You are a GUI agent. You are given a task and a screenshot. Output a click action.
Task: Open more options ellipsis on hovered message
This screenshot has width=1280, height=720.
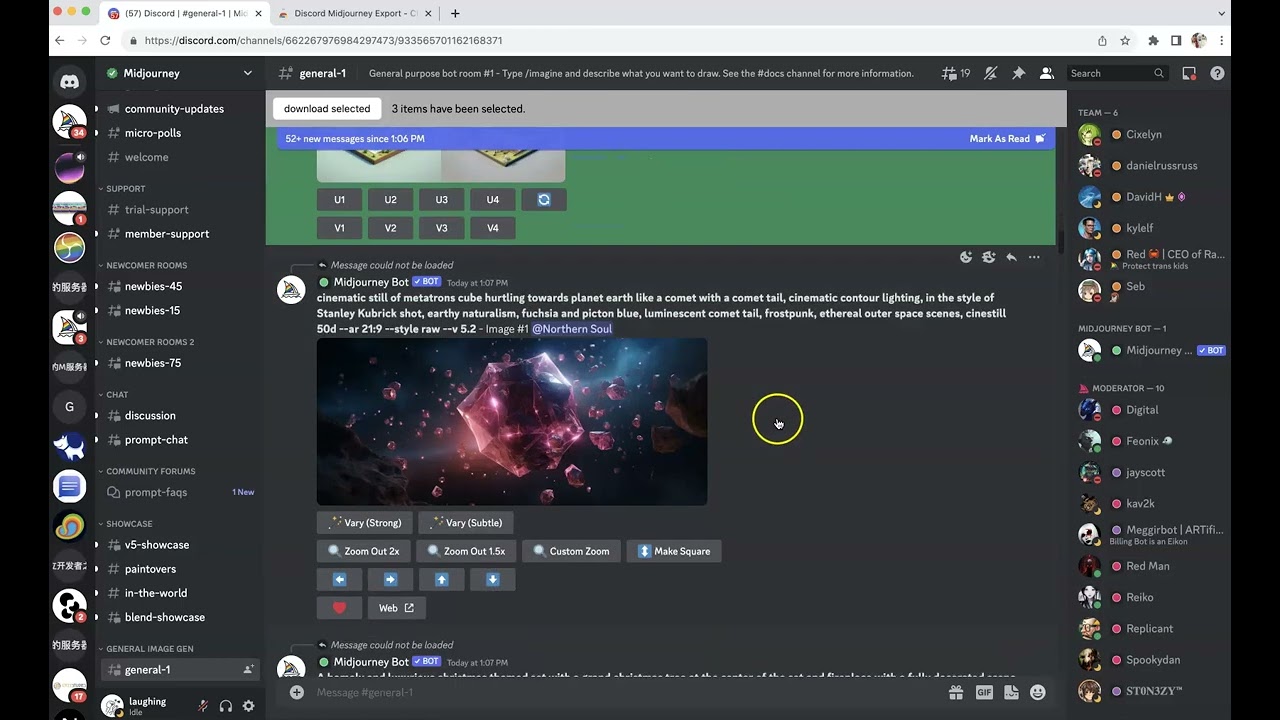coord(1034,257)
